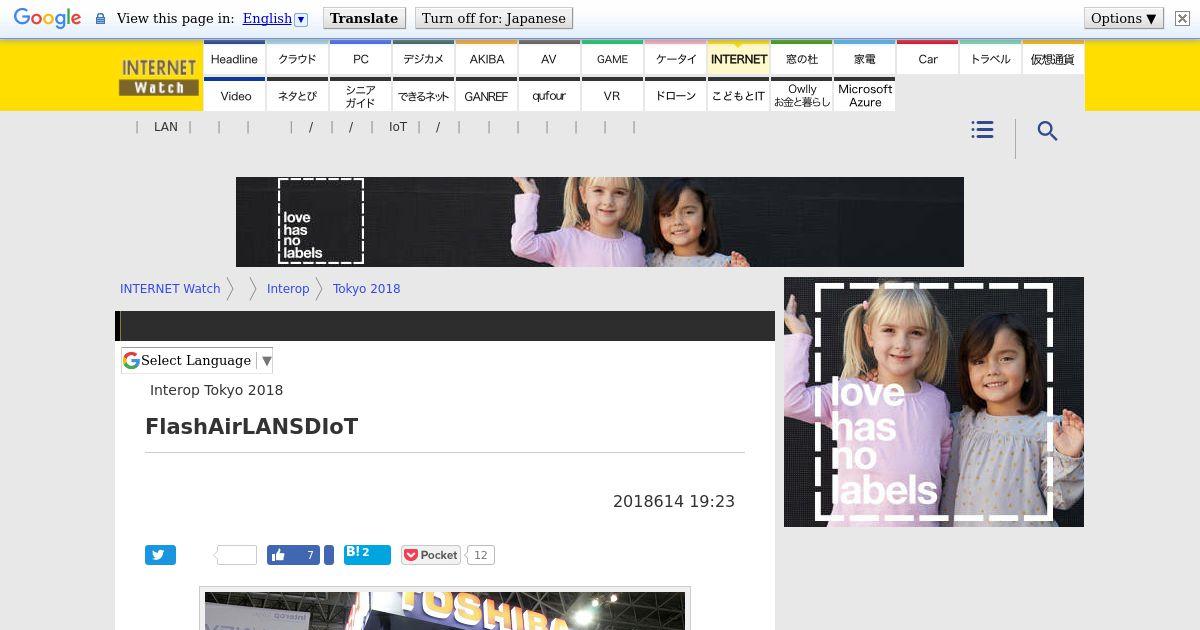Viewport: 1200px width, 630px height.
Task: Click the Toshiba booth article photo
Action: click(445, 611)
